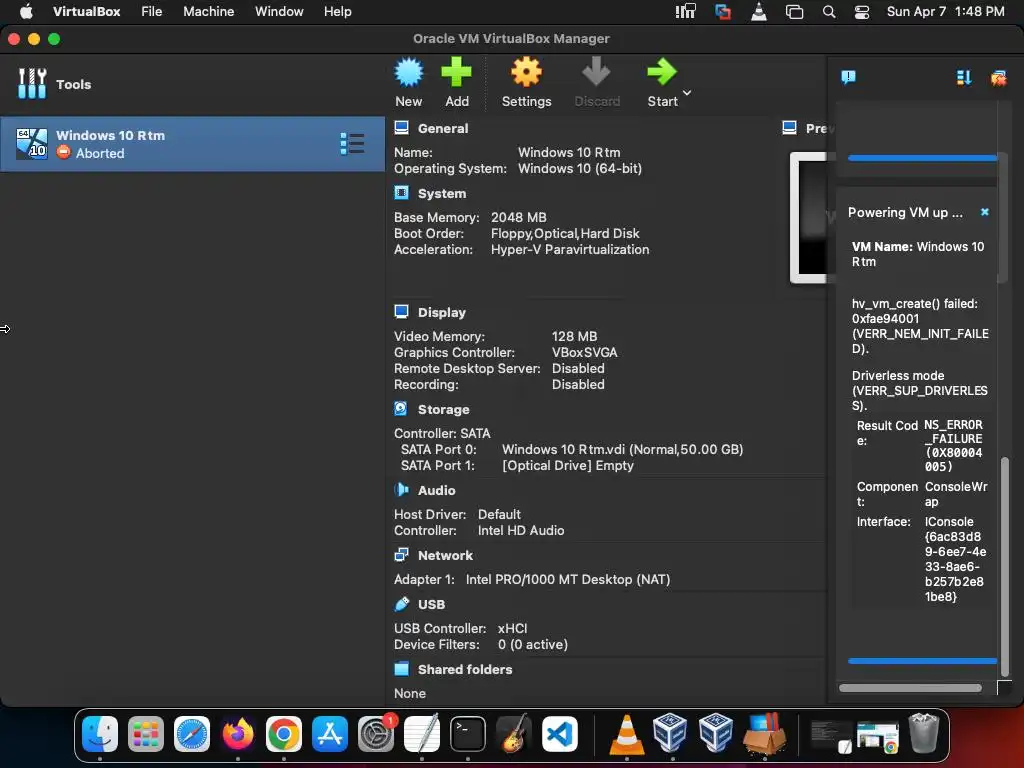Click the VirtualBox menu bar status icon
Image resolution: width=1024 pixels, height=768 pixels.
722,12
